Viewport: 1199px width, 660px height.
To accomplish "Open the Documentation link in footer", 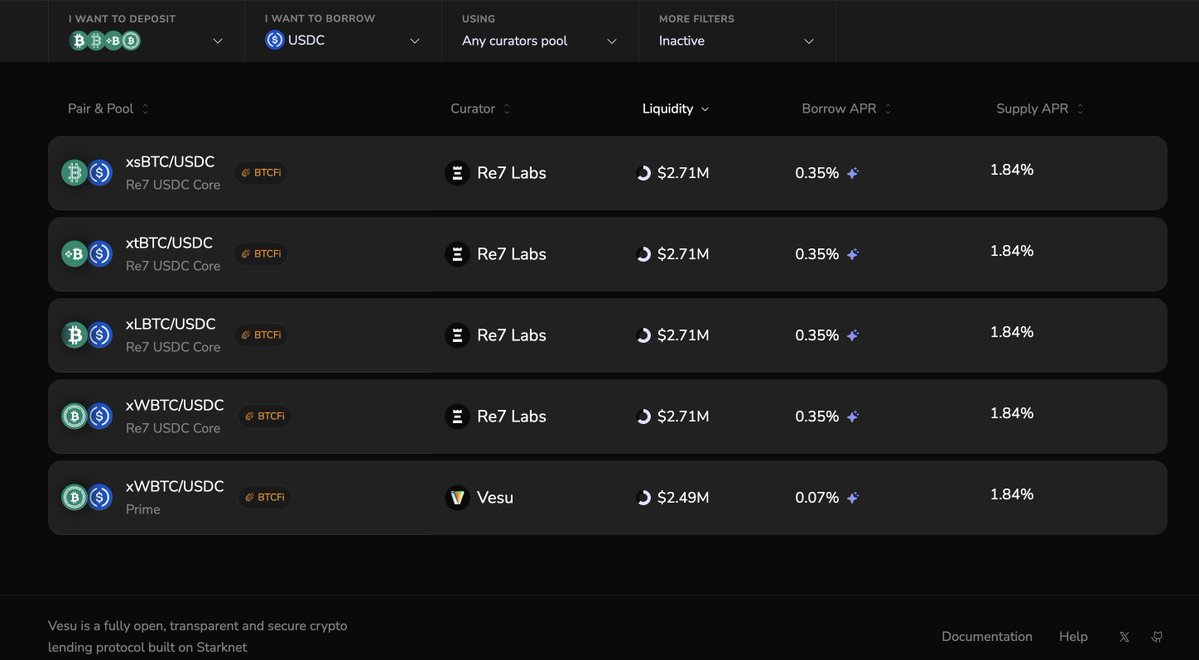I will pos(986,637).
